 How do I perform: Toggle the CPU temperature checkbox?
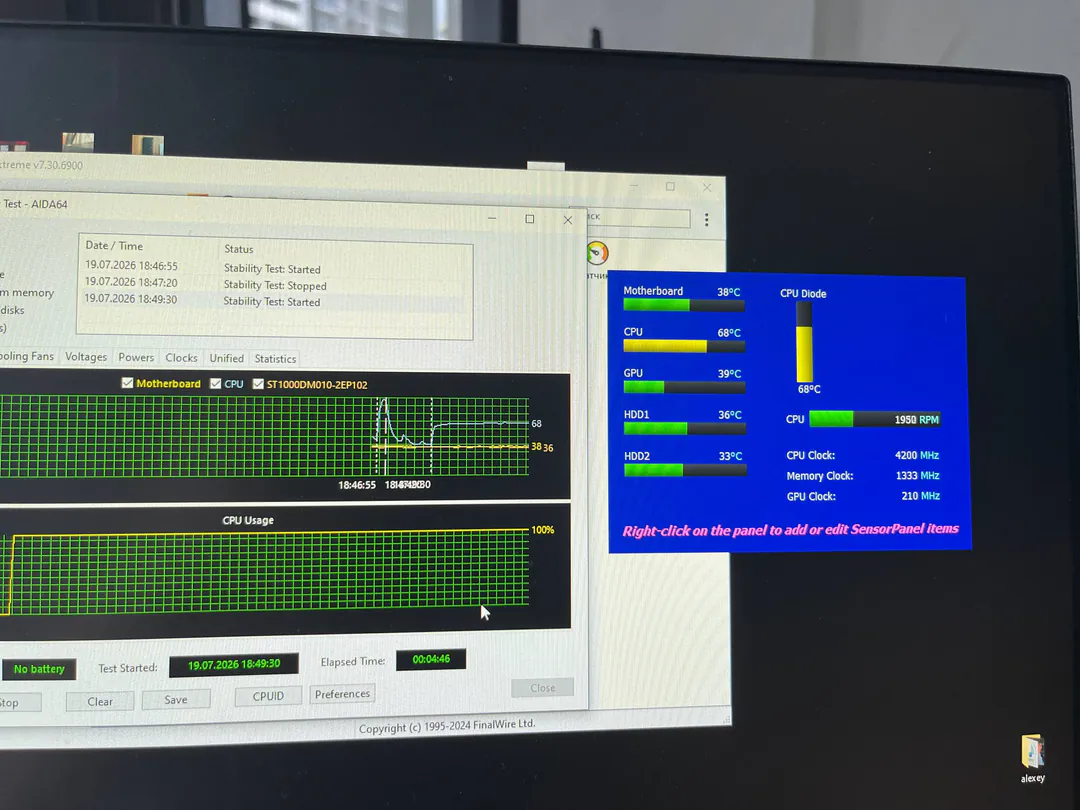click(216, 384)
